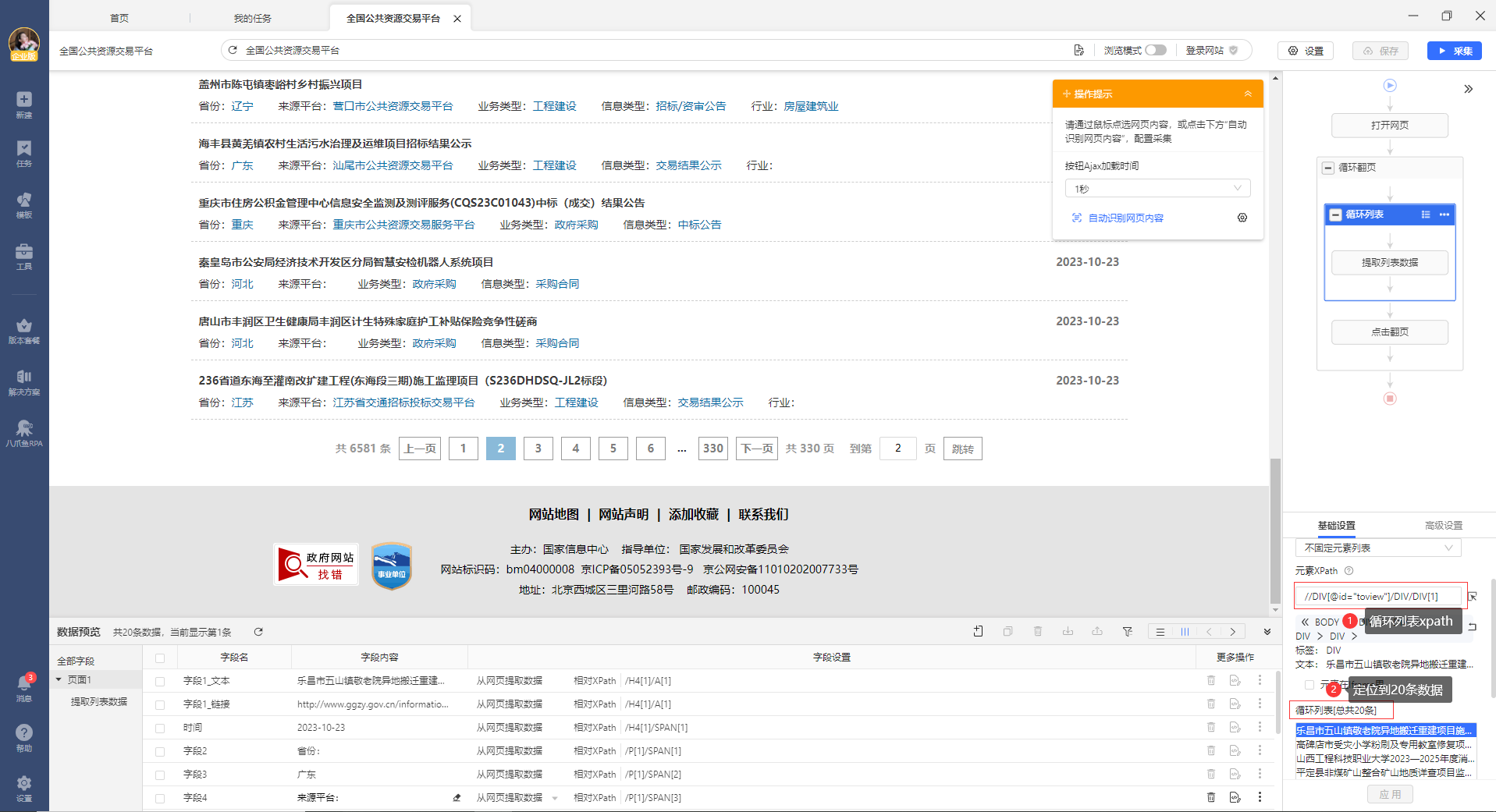Open the 工具 (tools) sidebar icon
The image size is (1496, 812).
tap(24, 257)
